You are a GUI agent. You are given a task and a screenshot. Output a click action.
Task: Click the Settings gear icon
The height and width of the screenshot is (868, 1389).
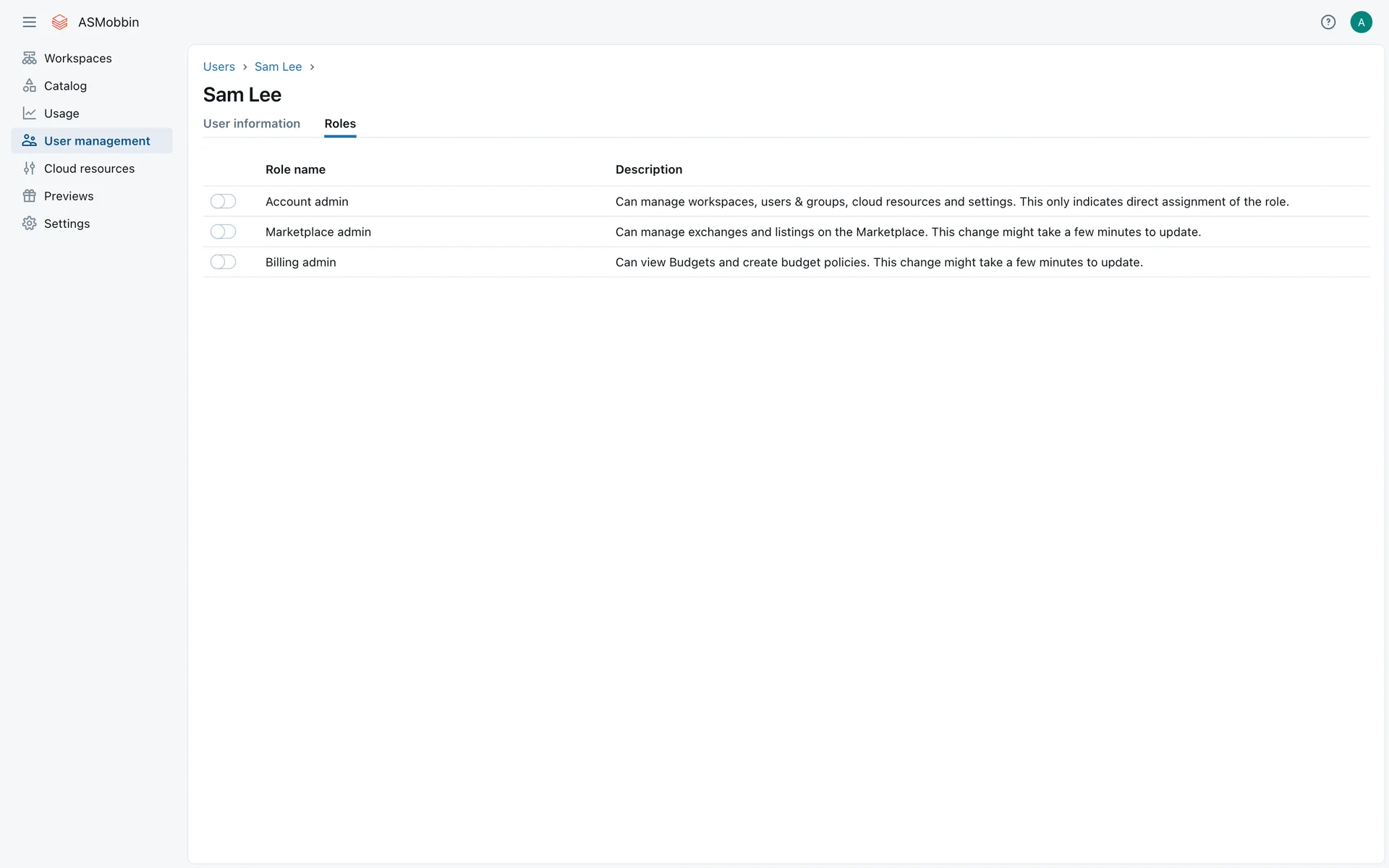pos(29,224)
